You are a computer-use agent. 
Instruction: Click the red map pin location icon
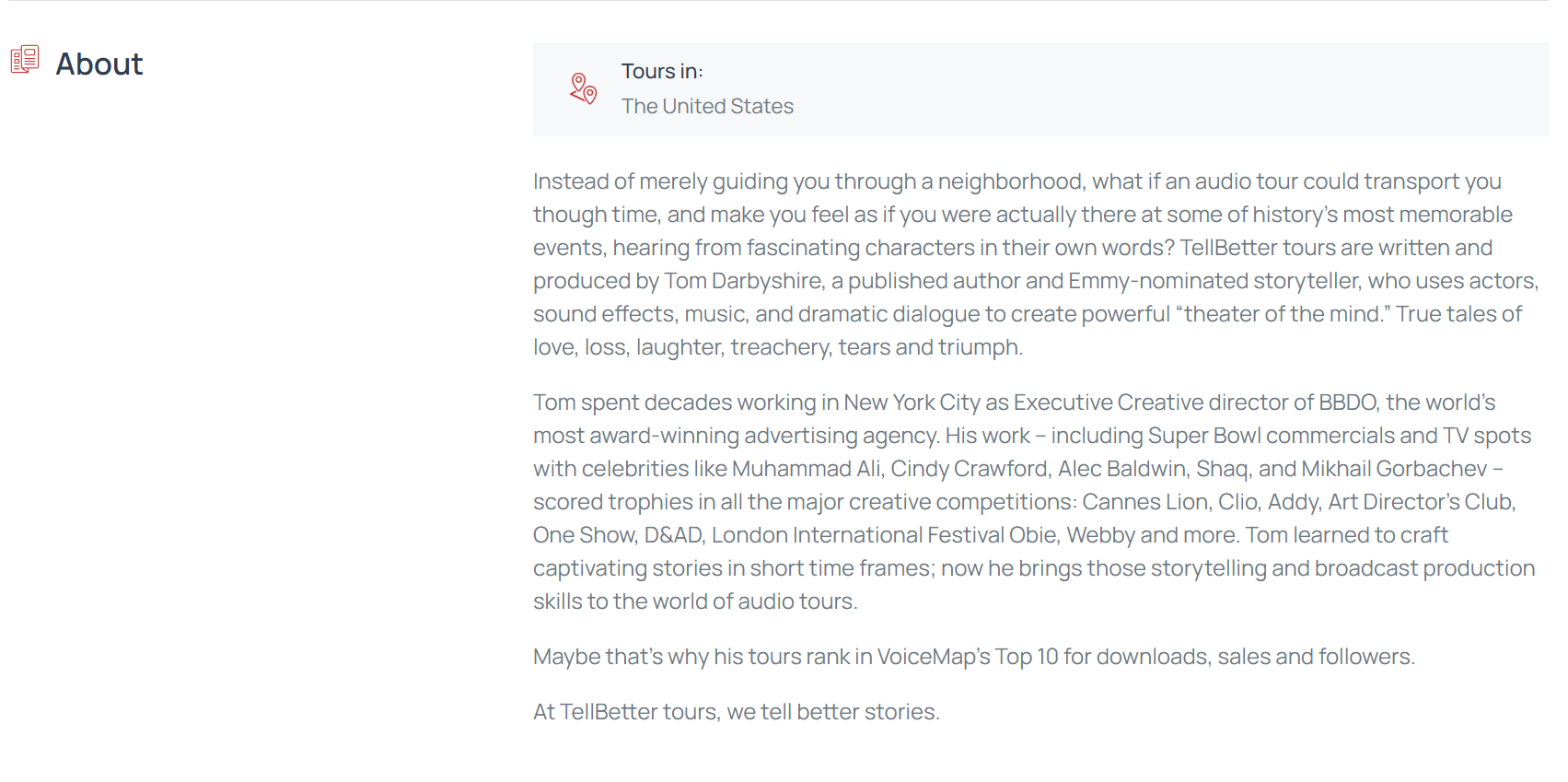(583, 89)
